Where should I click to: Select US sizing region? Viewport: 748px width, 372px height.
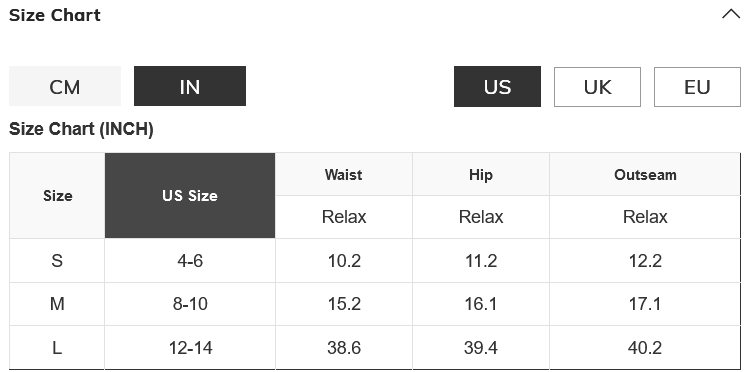tap(497, 87)
